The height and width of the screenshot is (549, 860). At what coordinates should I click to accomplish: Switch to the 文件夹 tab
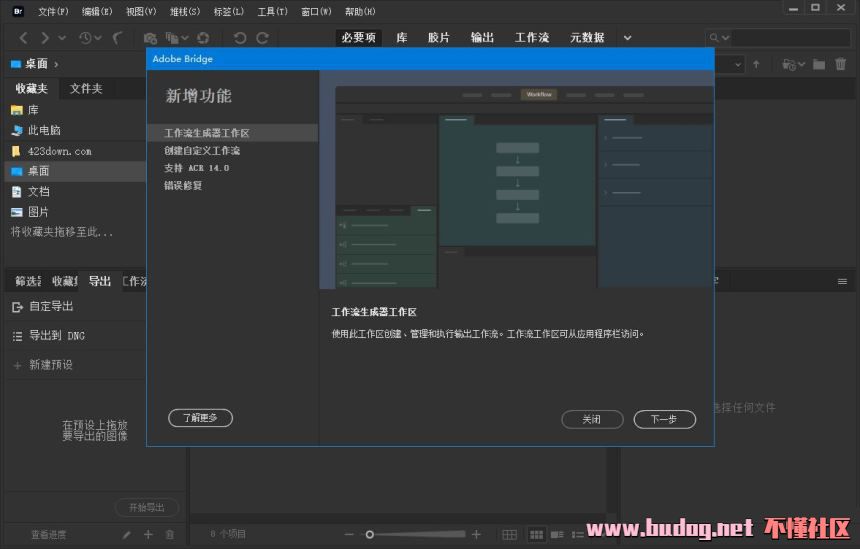pos(86,88)
